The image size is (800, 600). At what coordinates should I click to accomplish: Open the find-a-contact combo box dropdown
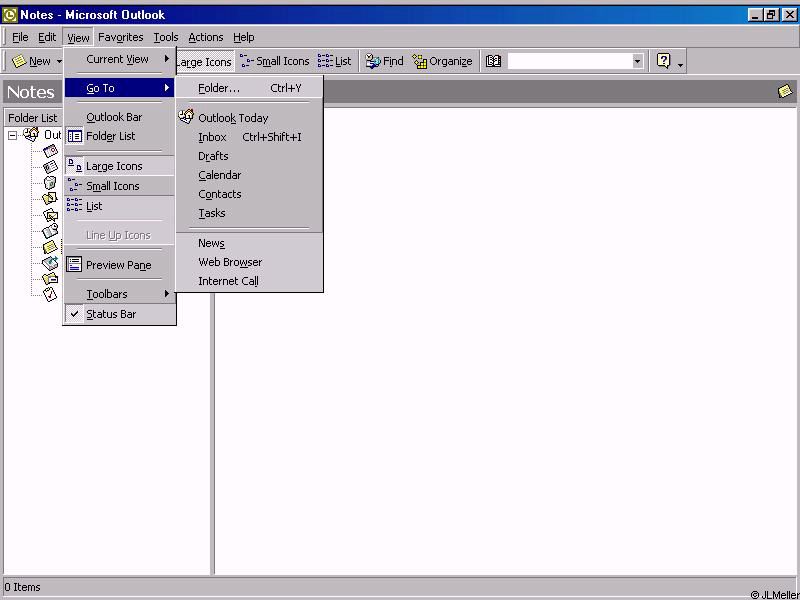637,61
